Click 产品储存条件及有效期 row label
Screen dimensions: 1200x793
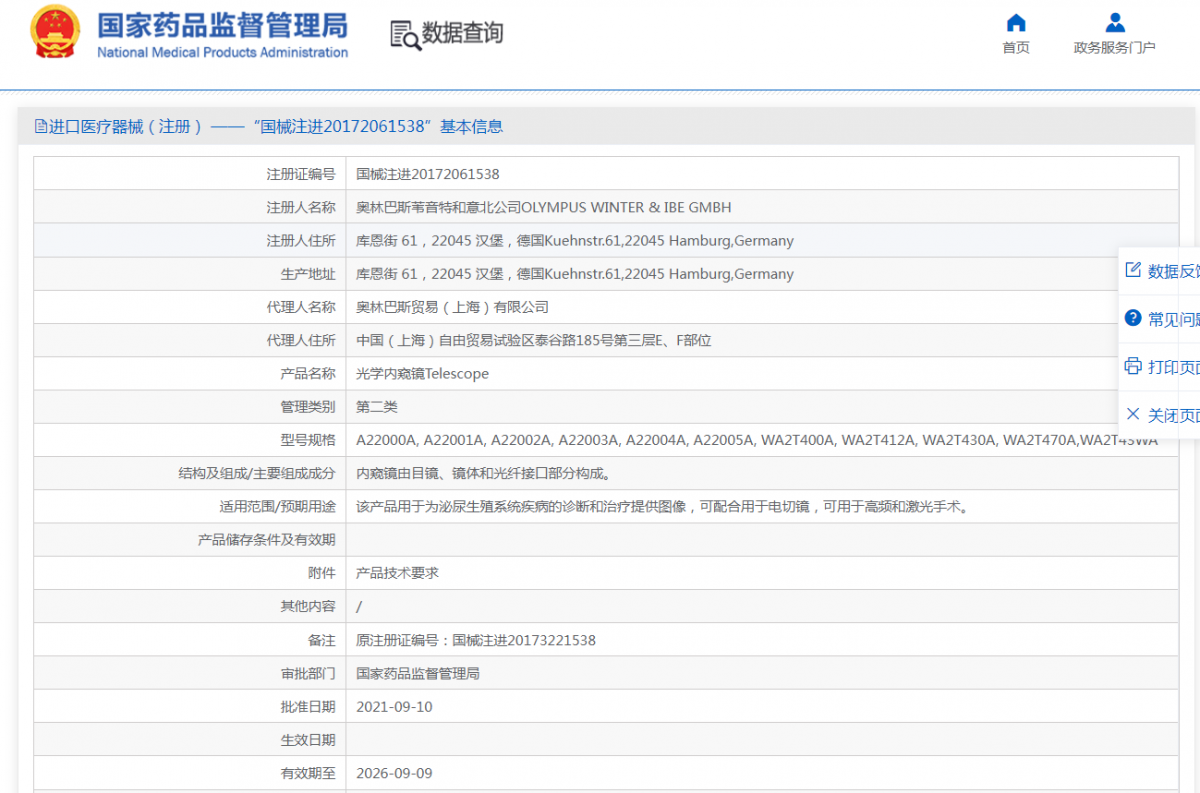pyautogui.click(x=267, y=540)
